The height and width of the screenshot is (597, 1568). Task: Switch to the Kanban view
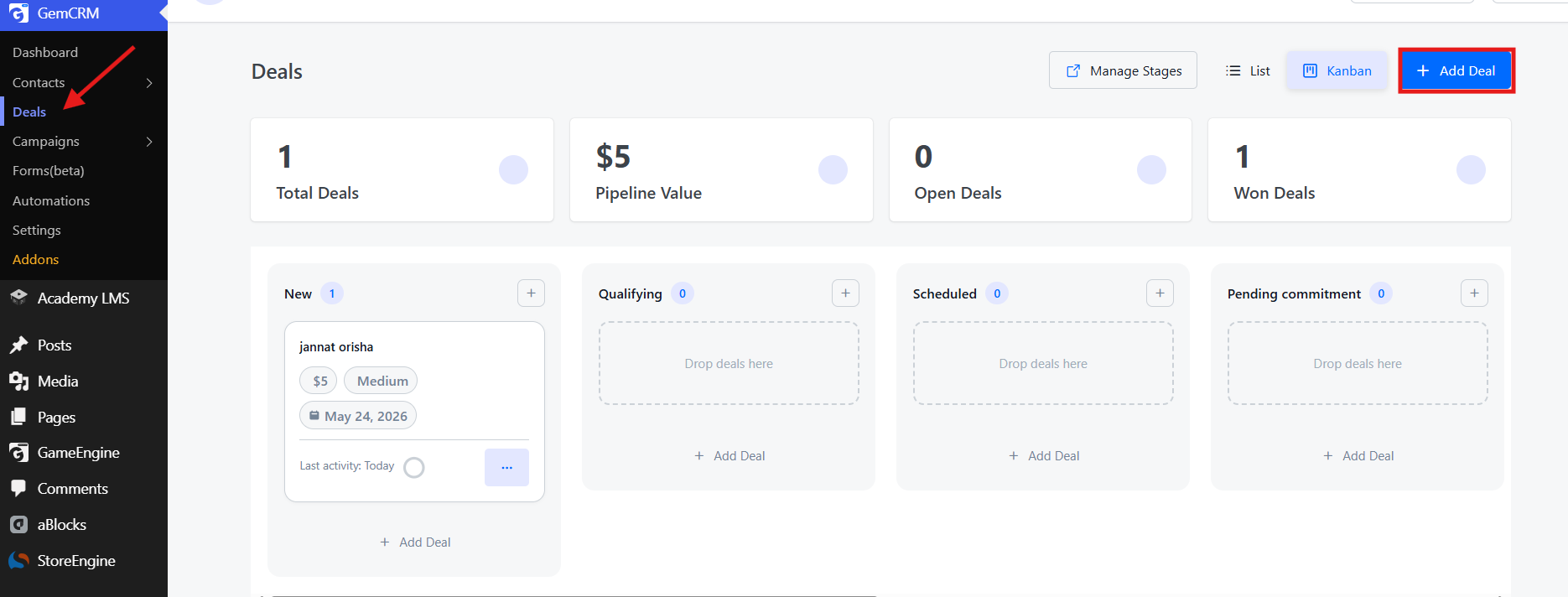click(x=1337, y=70)
